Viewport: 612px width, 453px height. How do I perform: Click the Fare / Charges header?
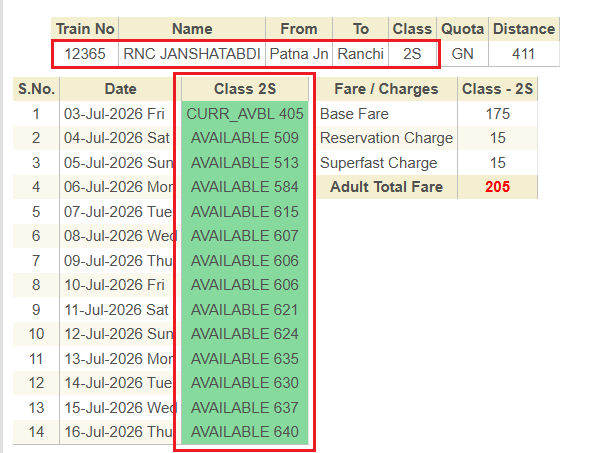pyautogui.click(x=386, y=89)
